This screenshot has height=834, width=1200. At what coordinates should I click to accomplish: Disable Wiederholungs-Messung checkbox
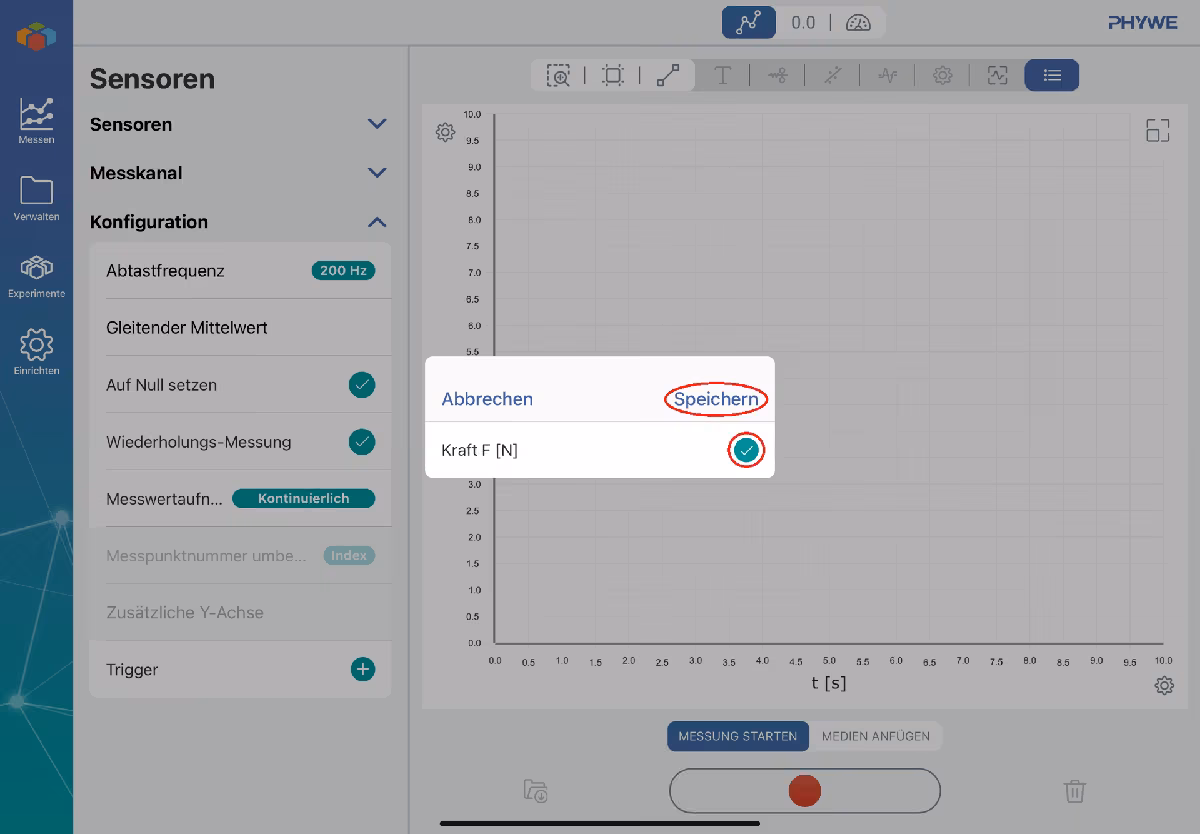tap(362, 441)
